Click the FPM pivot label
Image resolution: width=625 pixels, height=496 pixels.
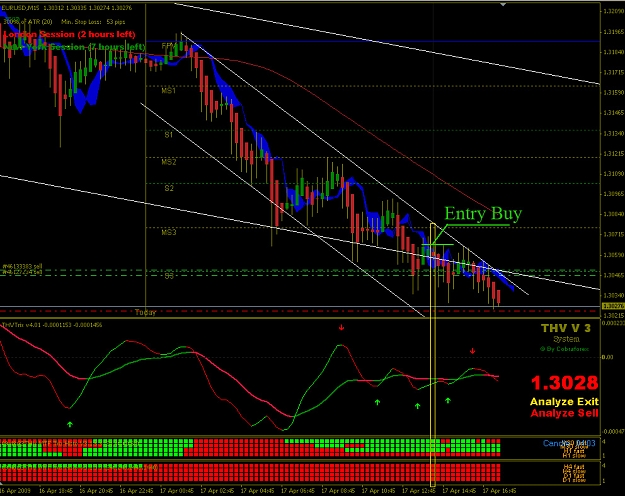click(169, 46)
